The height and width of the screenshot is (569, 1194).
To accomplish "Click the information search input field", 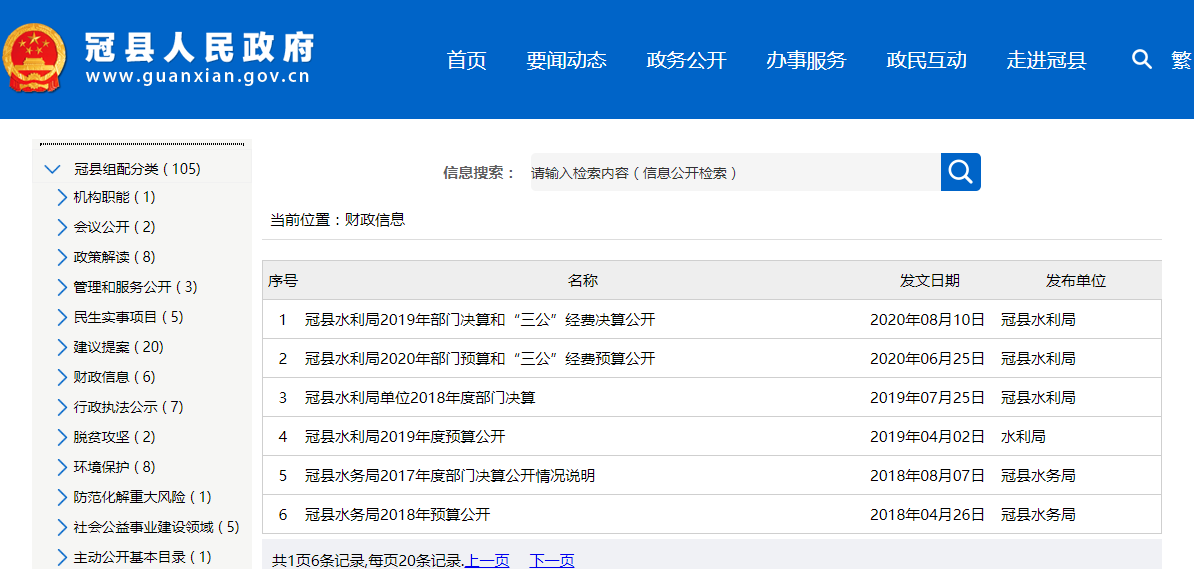I will (x=734, y=172).
